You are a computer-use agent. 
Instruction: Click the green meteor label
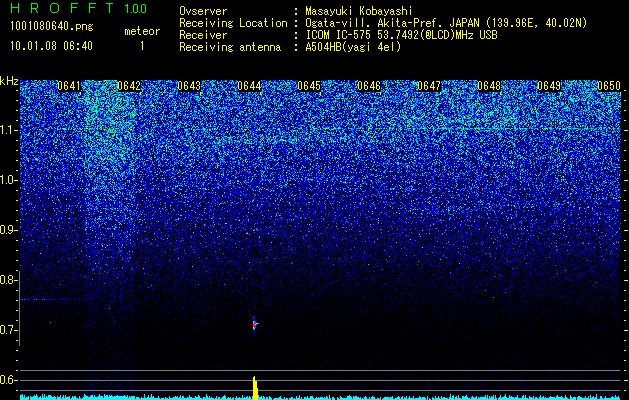tap(142, 31)
